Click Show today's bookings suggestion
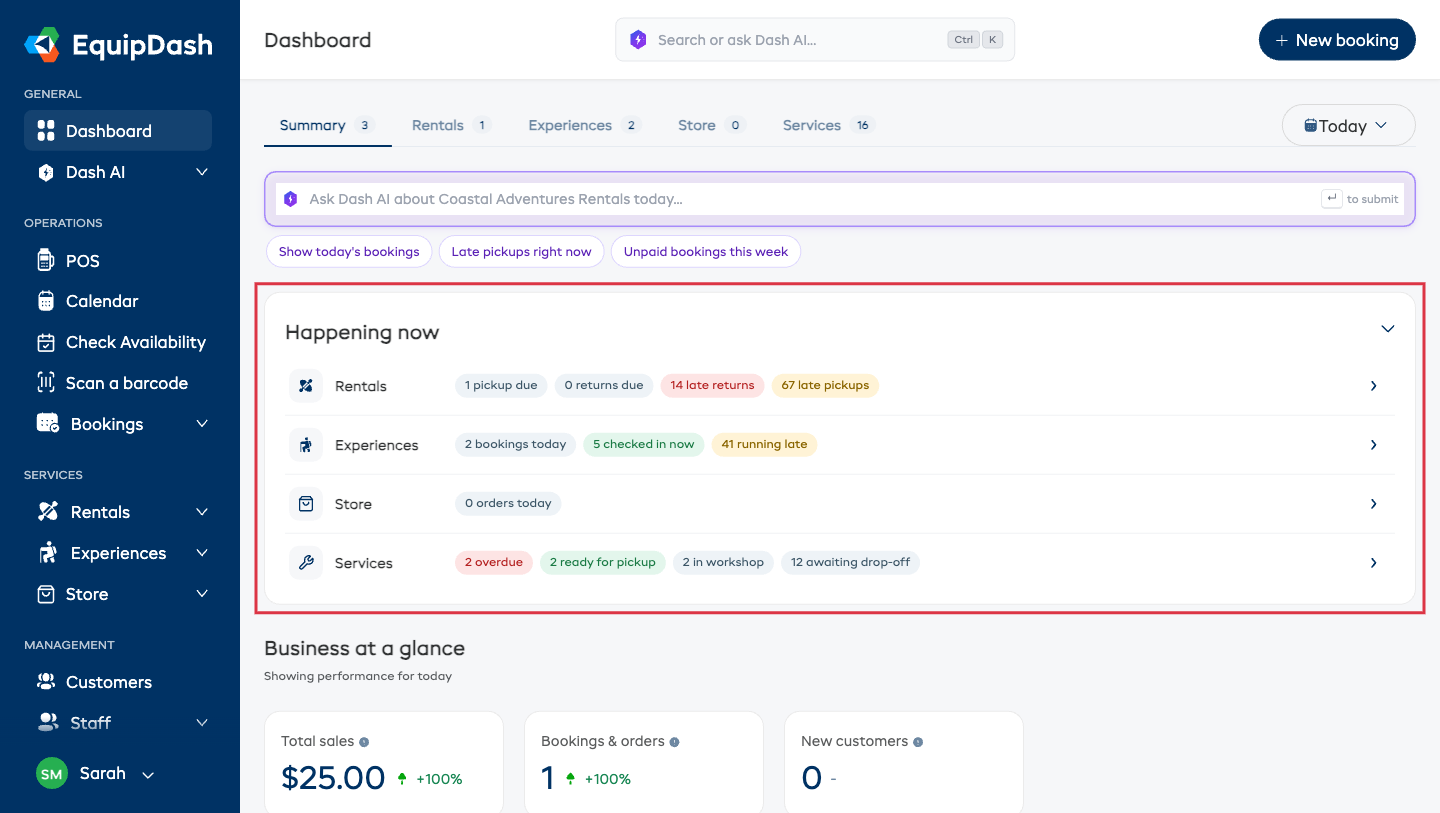Screen dimensions: 1440x813 click(x=349, y=252)
